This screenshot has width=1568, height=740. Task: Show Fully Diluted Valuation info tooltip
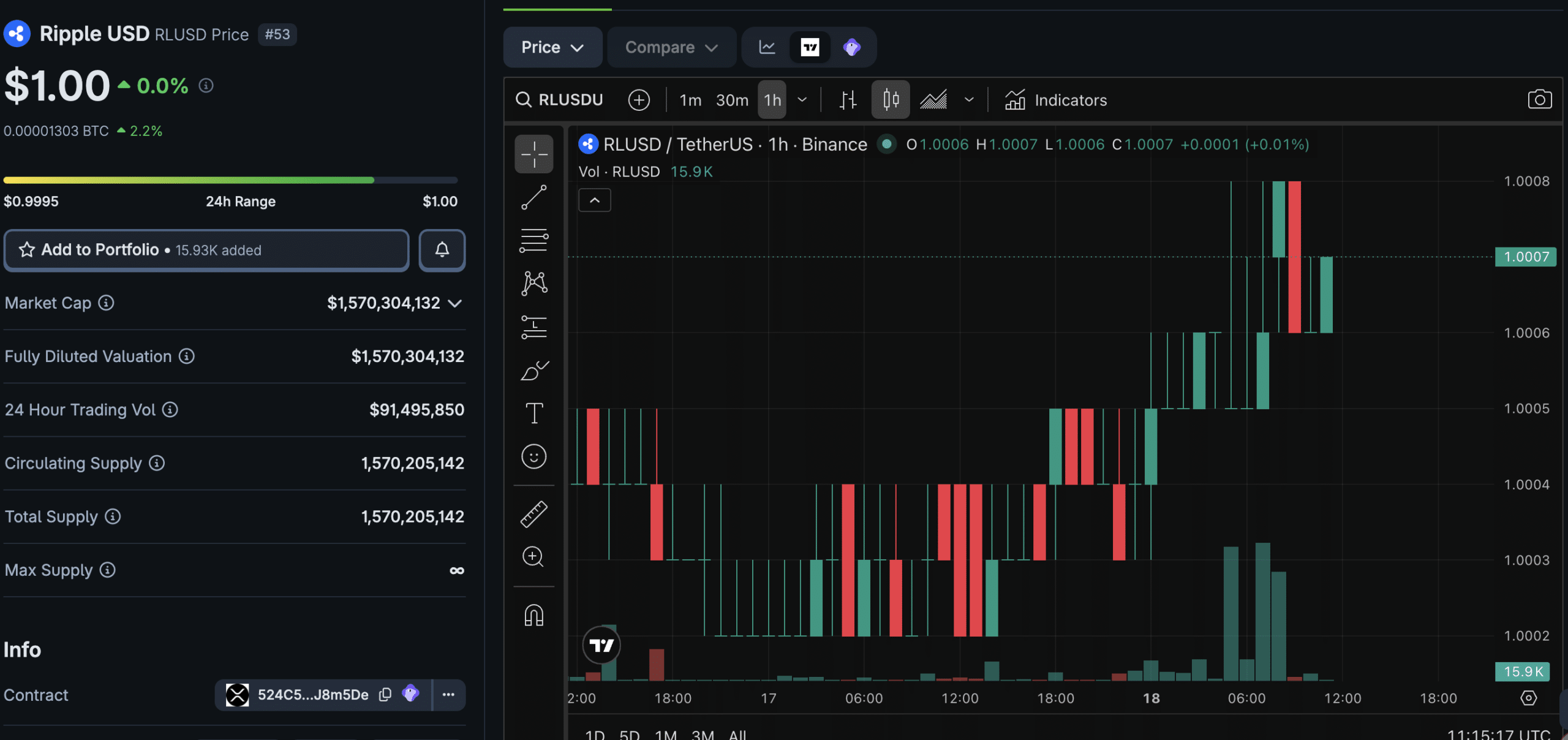click(187, 356)
